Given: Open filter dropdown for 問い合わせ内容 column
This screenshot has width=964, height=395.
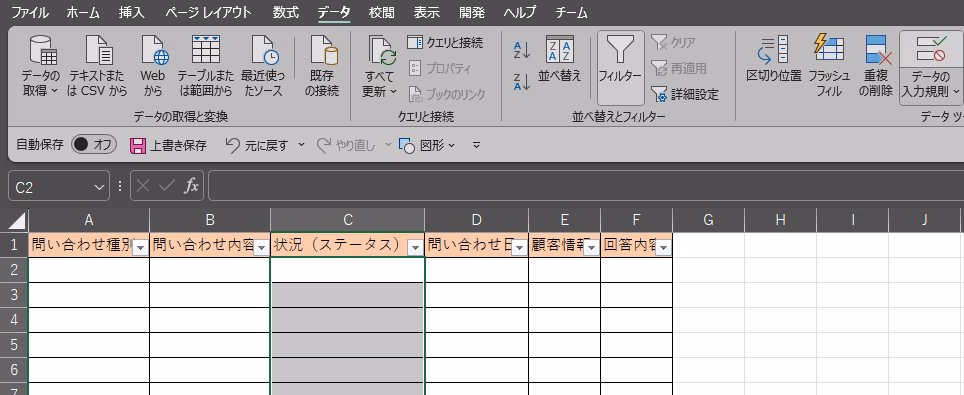Looking at the screenshot, I should pos(262,247).
